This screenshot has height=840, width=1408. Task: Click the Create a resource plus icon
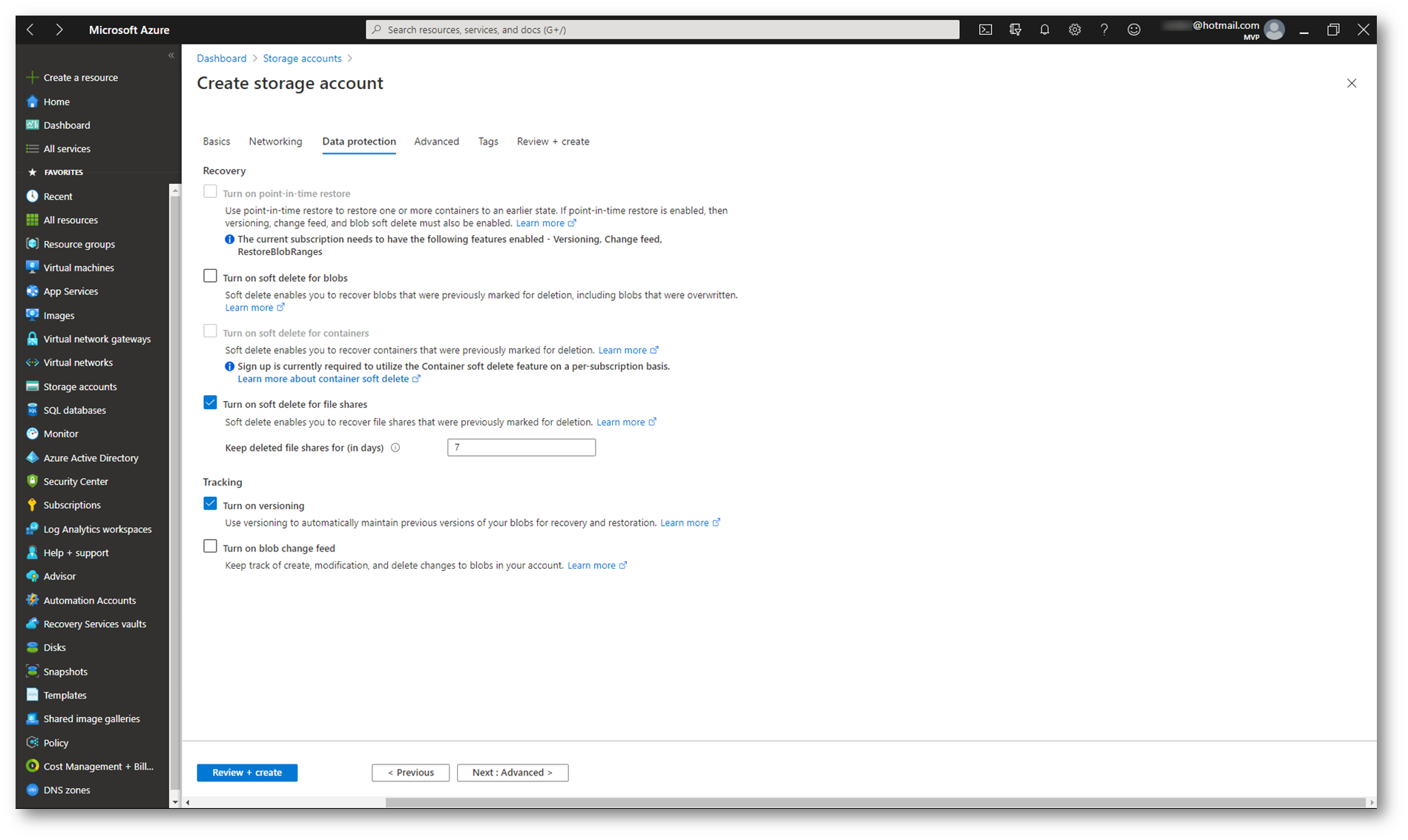tap(32, 77)
